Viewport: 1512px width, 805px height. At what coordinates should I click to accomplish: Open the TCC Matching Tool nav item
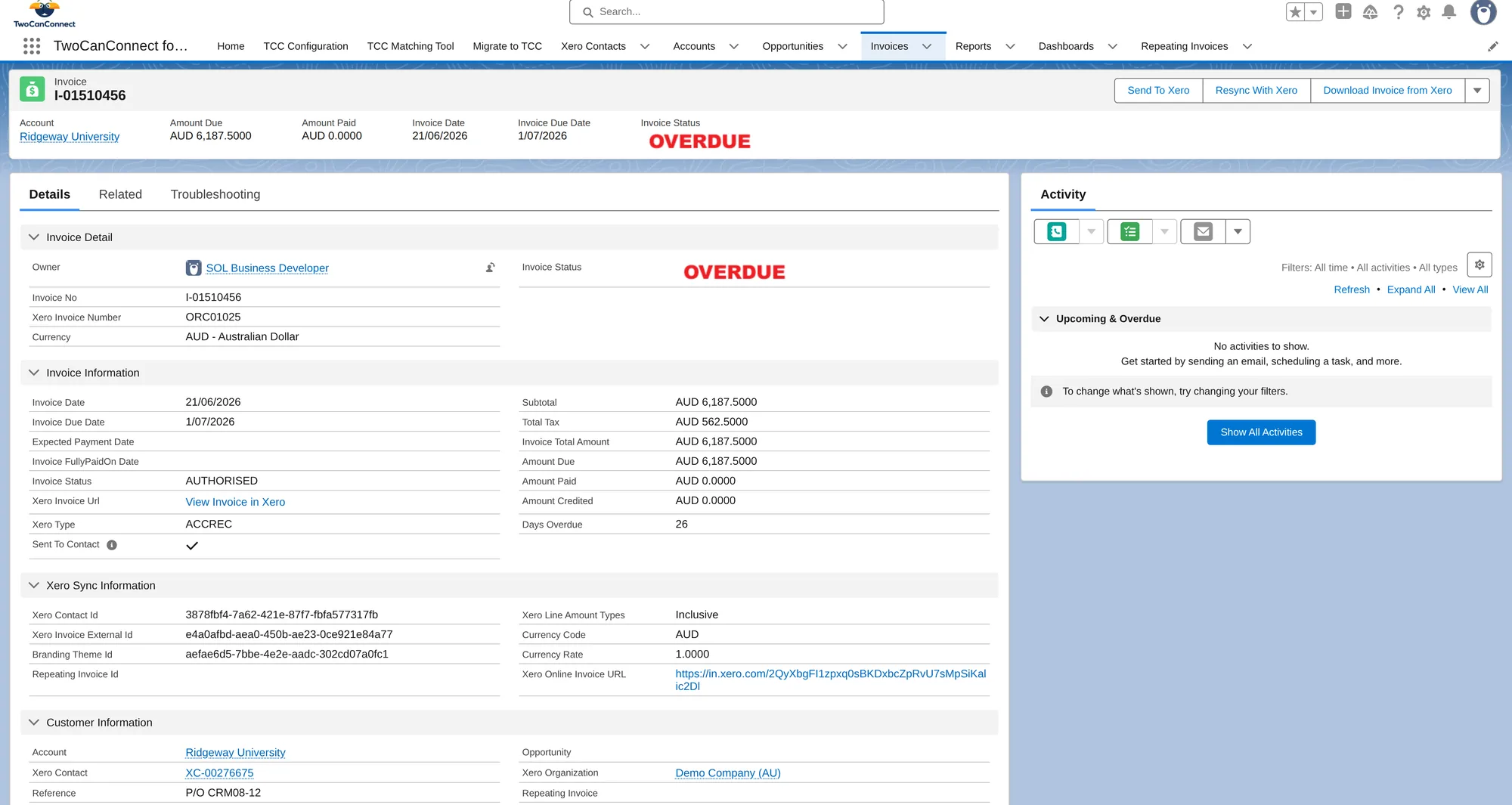click(411, 46)
